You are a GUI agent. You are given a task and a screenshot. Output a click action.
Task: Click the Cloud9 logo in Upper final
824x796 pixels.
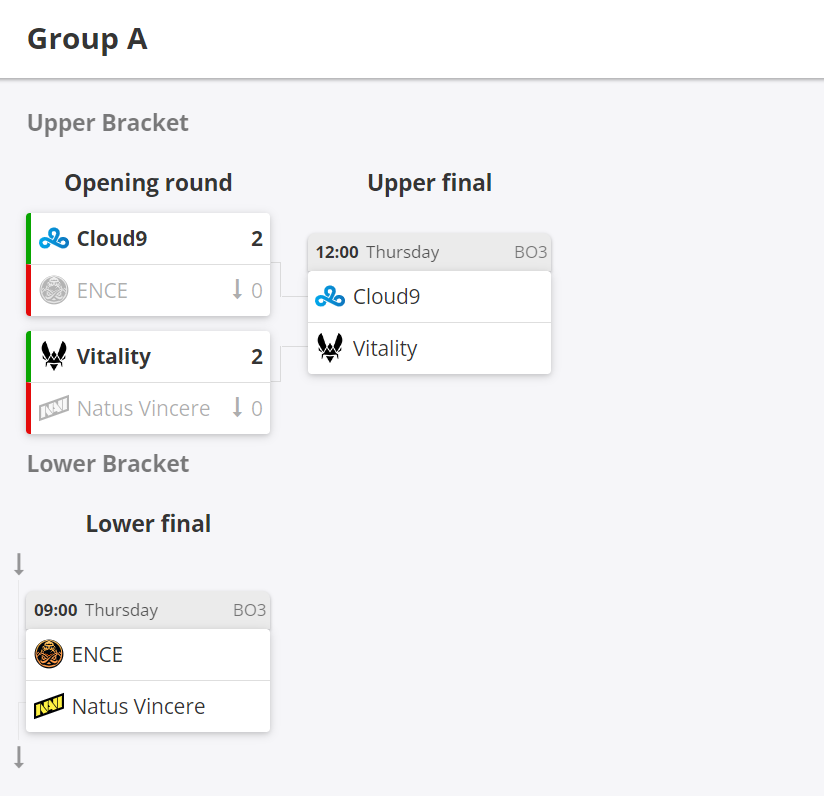pyautogui.click(x=330, y=296)
